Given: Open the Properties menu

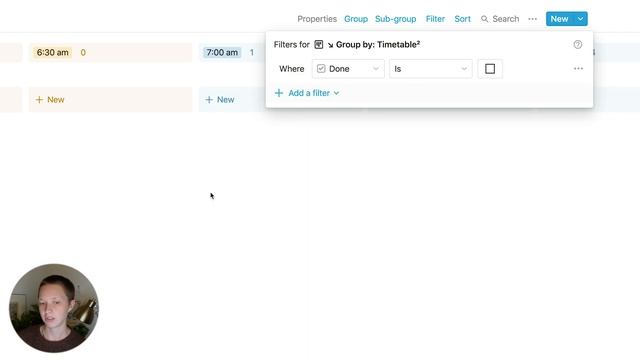Looking at the screenshot, I should (x=317, y=19).
